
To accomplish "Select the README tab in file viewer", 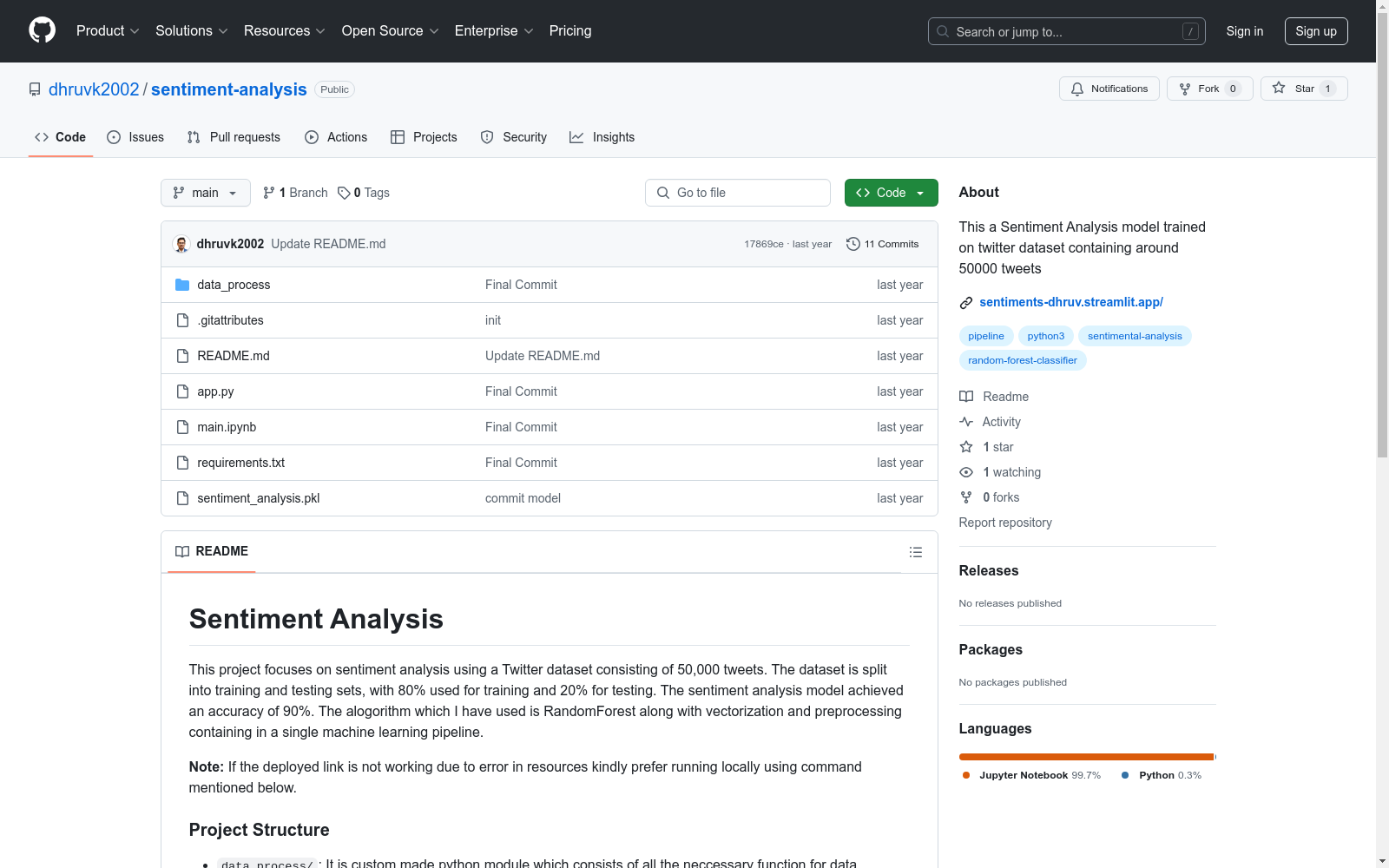I will [212, 551].
